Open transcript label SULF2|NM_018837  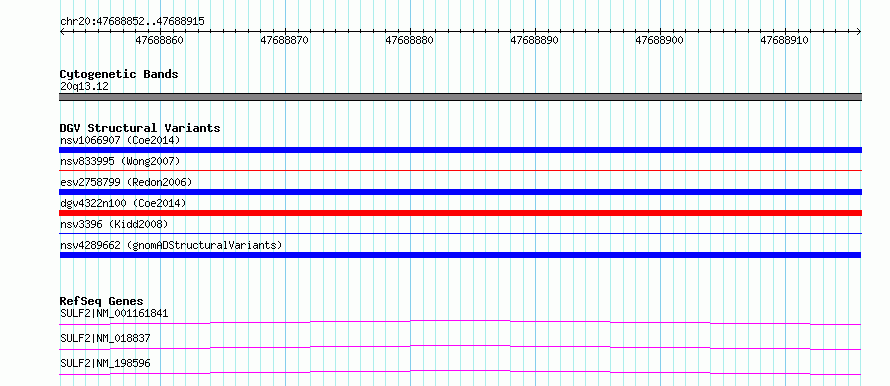click(x=105, y=338)
